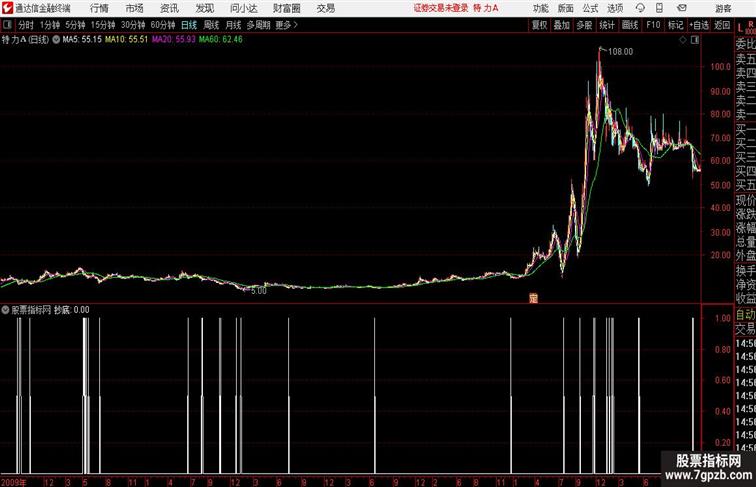The image size is (756, 487).
Task: Select the 日线 daily chart tab
Action: coord(189,25)
